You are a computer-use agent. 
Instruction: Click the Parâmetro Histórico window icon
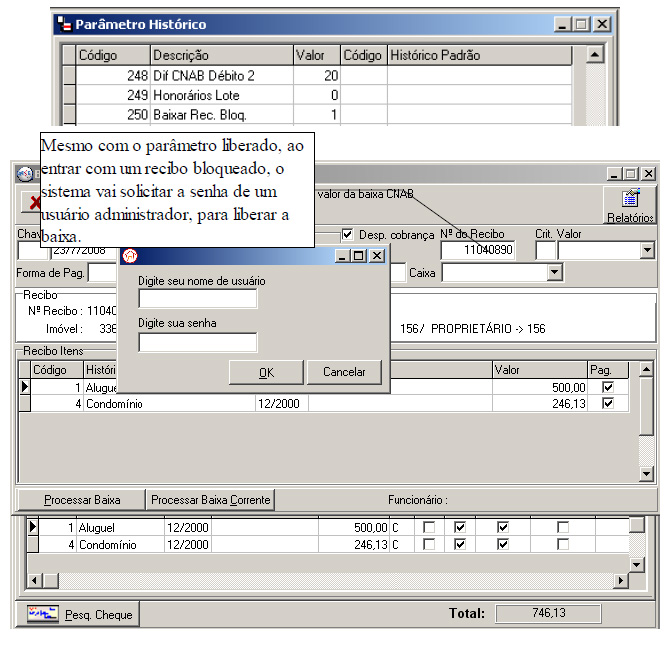[x=64, y=25]
